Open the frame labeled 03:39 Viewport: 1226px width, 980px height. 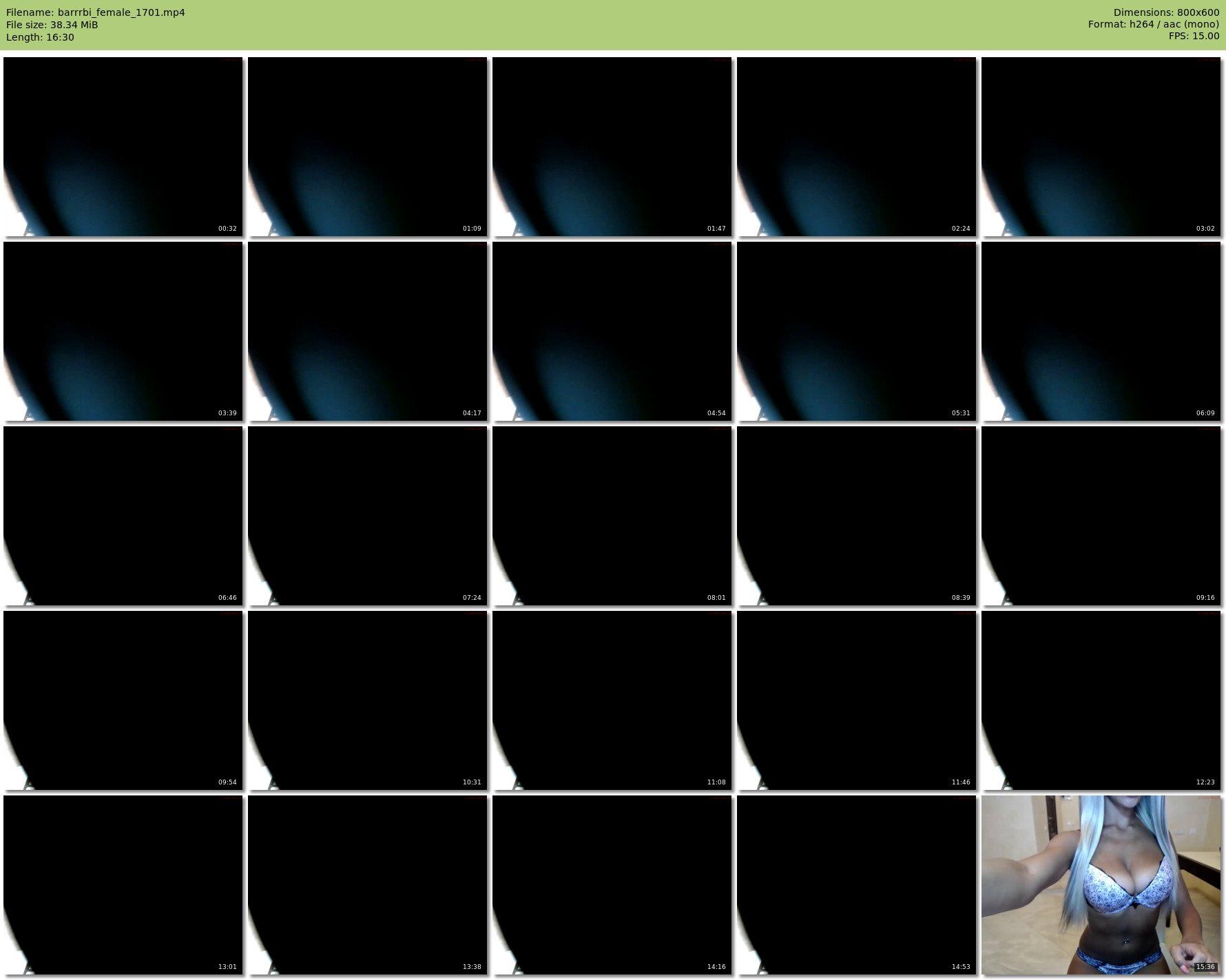123,331
